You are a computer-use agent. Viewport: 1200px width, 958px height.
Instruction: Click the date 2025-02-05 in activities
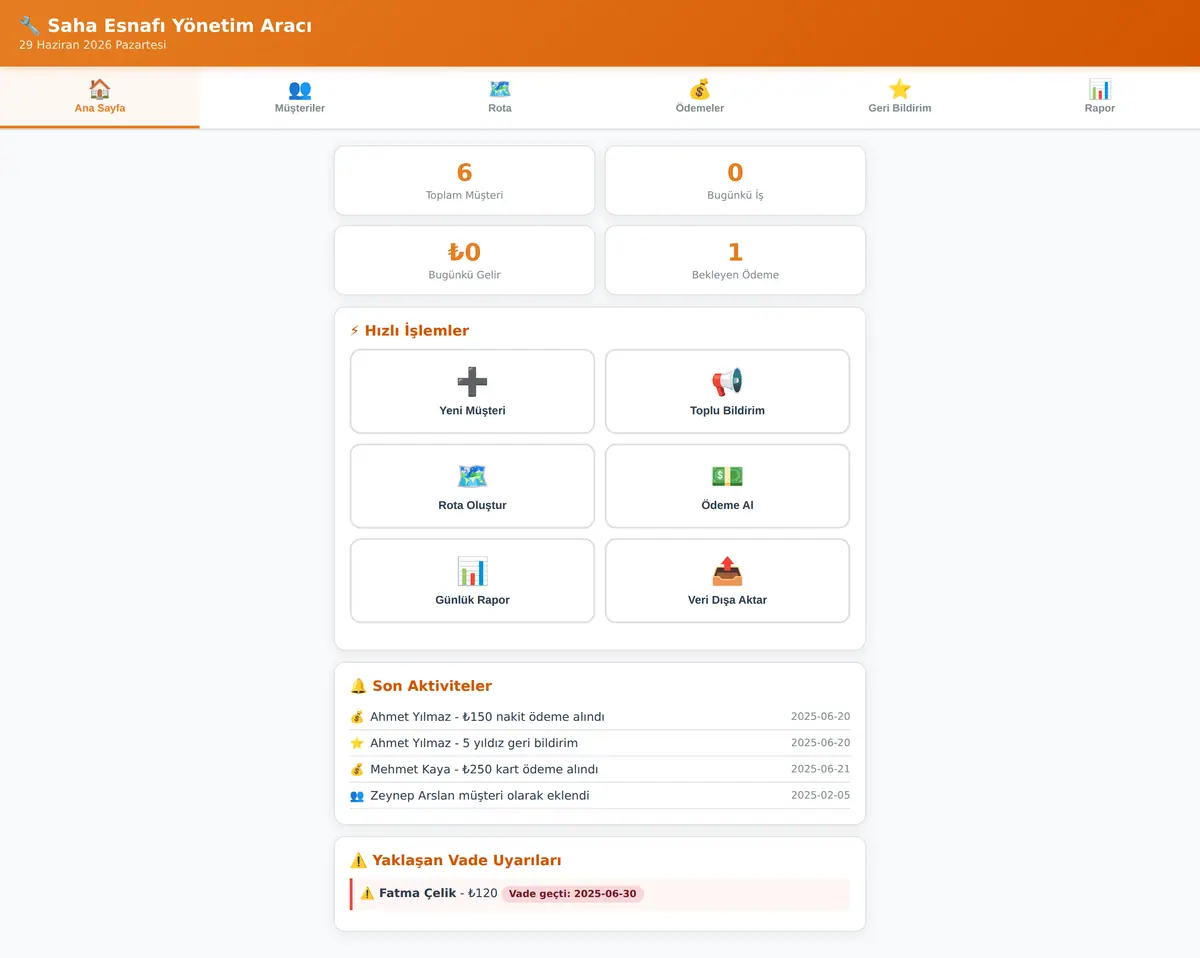tap(820, 796)
